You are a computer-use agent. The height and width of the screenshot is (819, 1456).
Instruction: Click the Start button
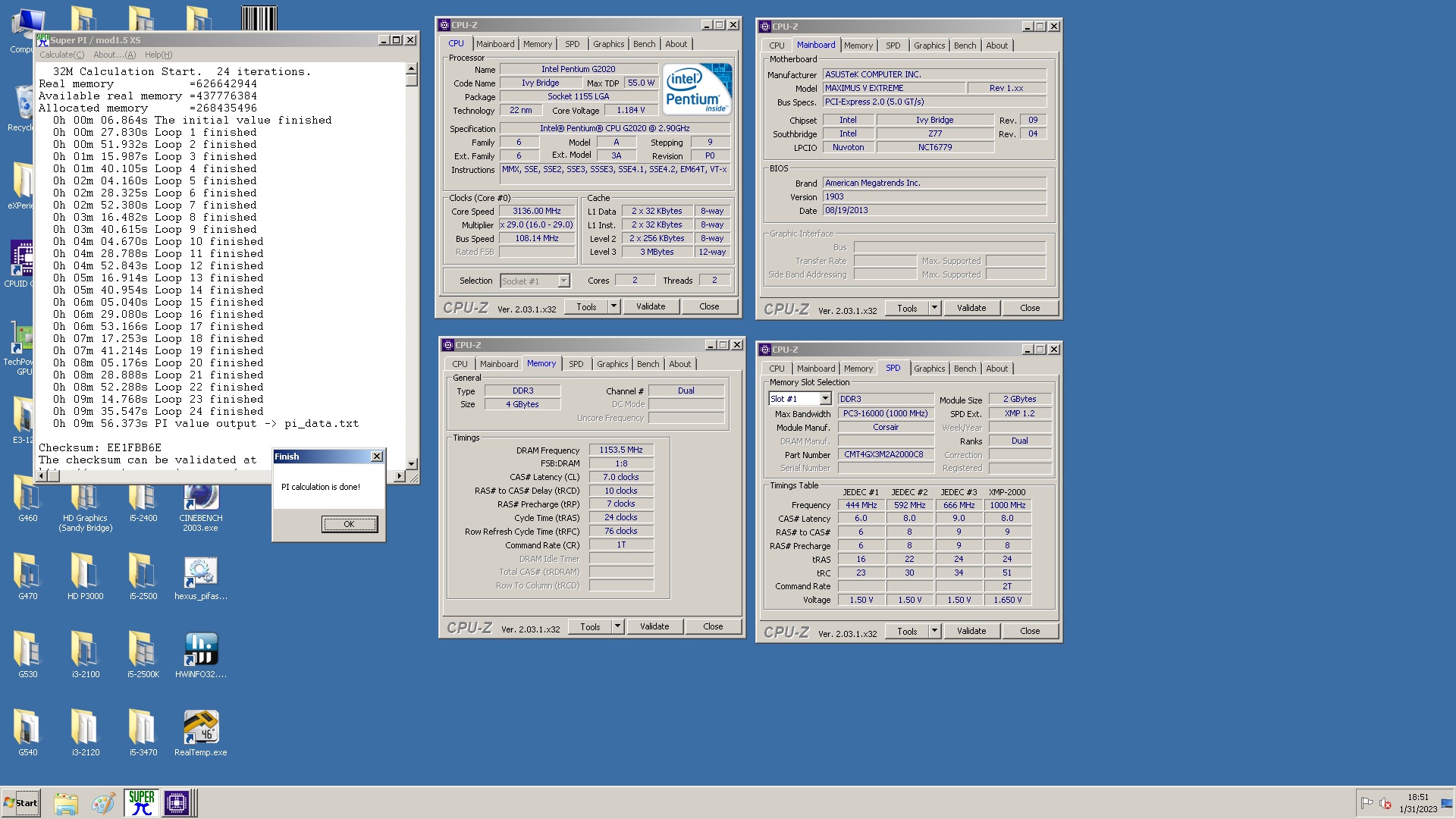click(x=21, y=803)
